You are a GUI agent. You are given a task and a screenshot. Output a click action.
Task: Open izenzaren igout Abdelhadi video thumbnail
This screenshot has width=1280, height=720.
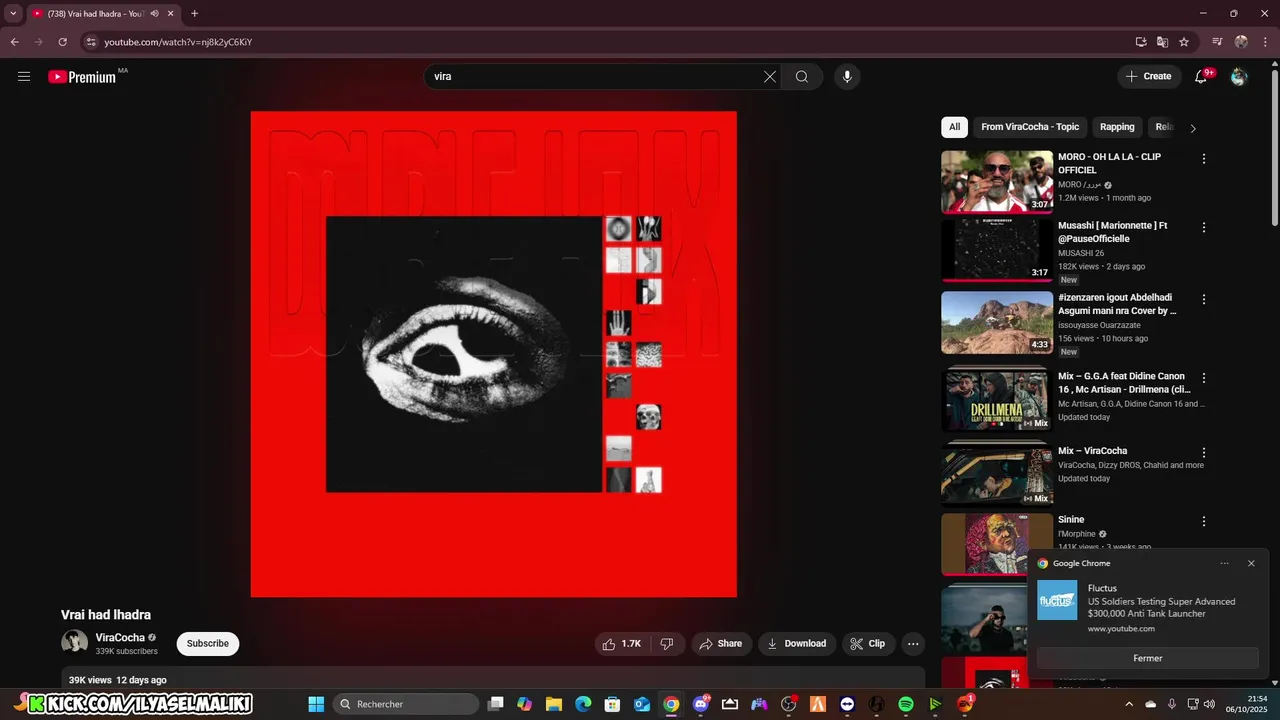pos(997,323)
